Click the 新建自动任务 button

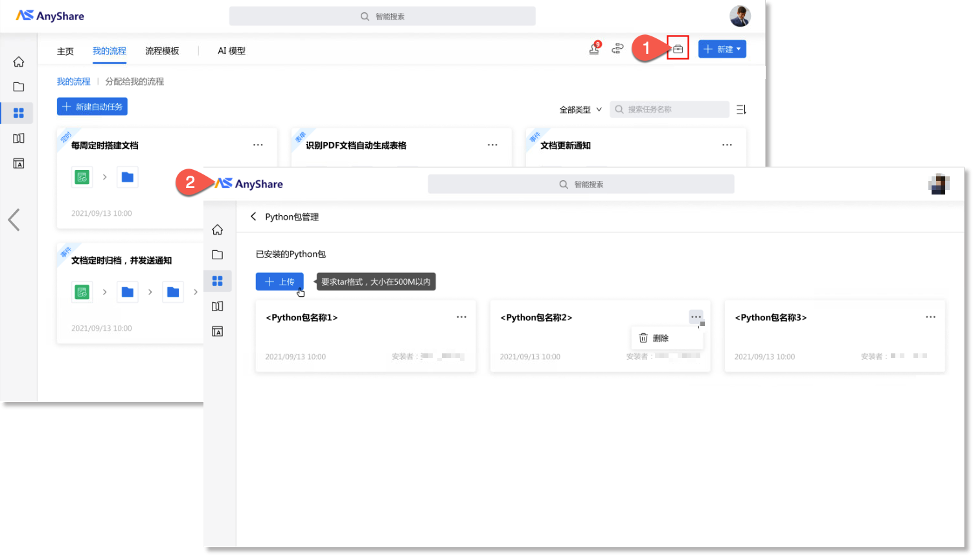click(92, 106)
